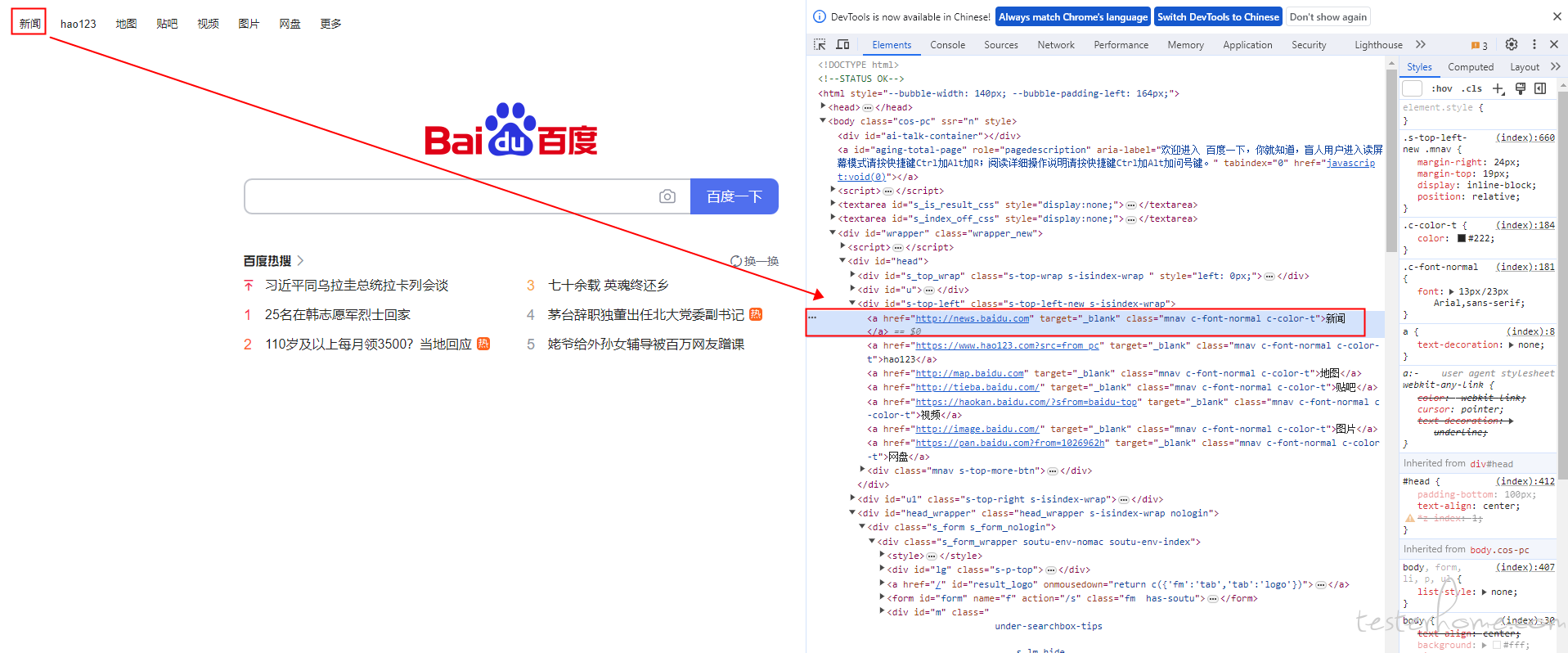1568x653 pixels.
Task: Click the info icon in notification bar
Action: pos(820,16)
